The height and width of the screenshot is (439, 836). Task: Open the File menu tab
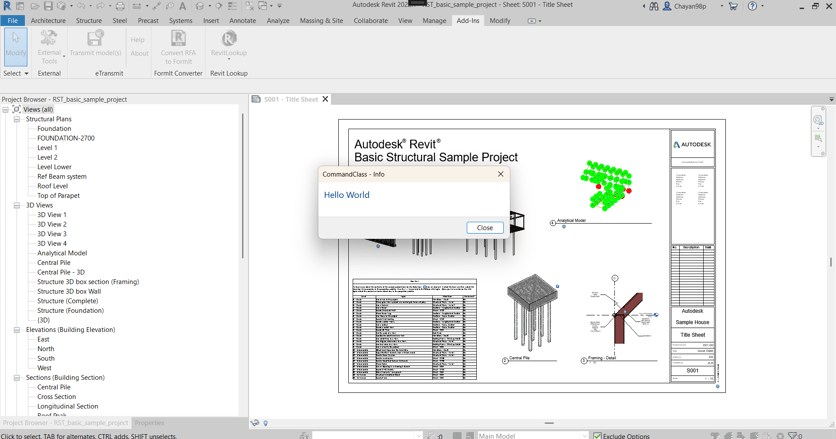click(x=13, y=21)
